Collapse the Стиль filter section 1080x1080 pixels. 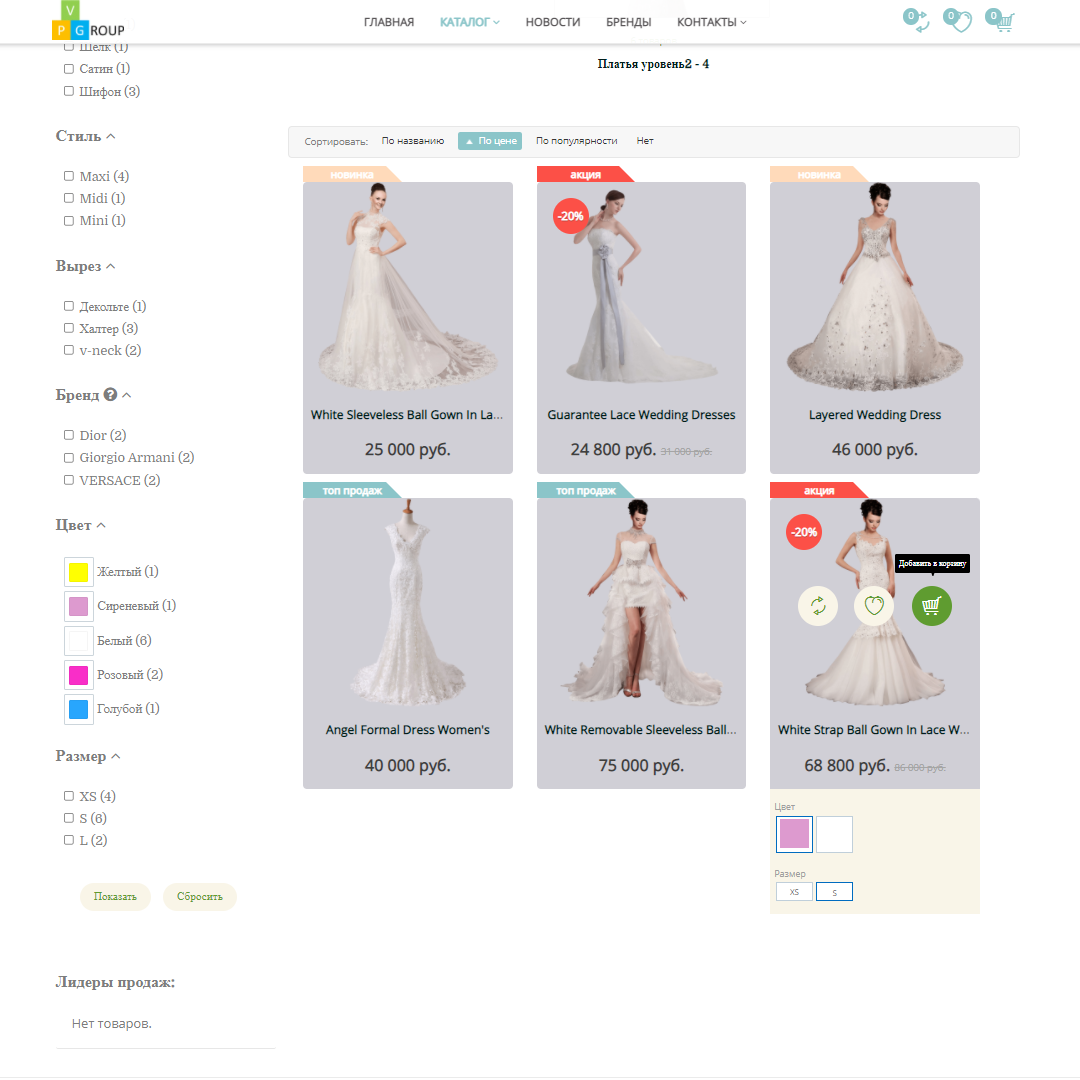click(x=111, y=136)
